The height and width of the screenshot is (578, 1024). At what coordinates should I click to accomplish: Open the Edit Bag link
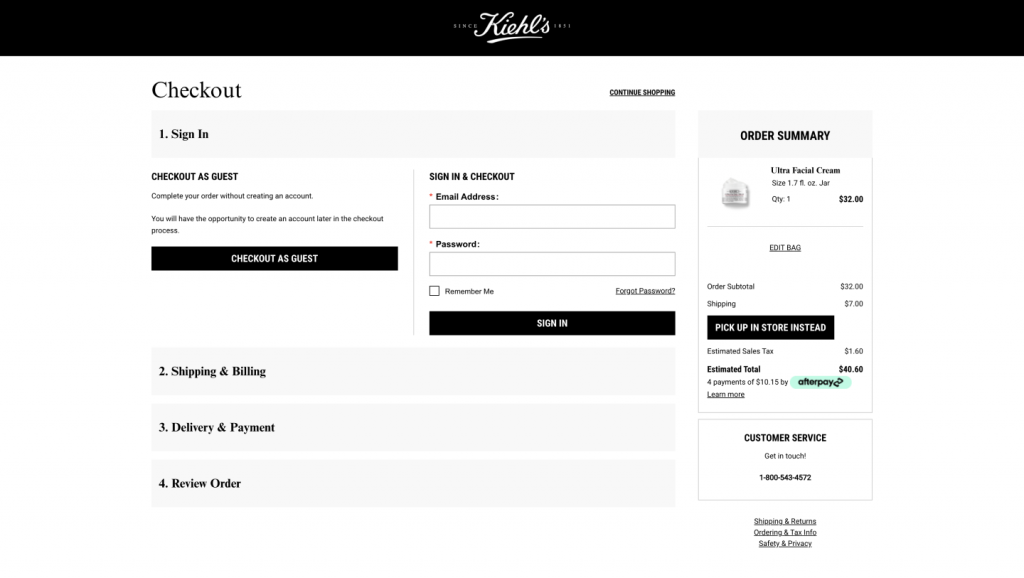785,248
